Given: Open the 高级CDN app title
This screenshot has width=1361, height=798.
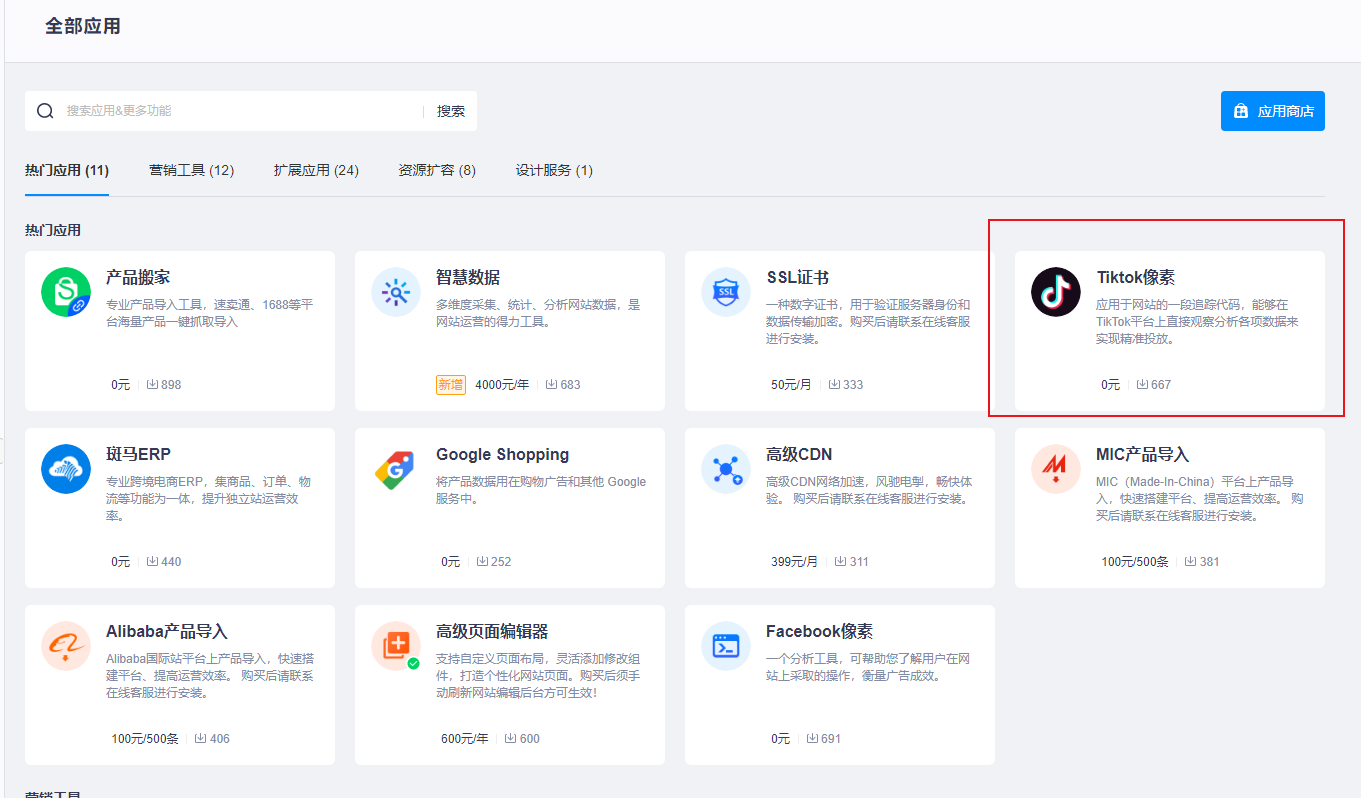Looking at the screenshot, I should [799, 454].
